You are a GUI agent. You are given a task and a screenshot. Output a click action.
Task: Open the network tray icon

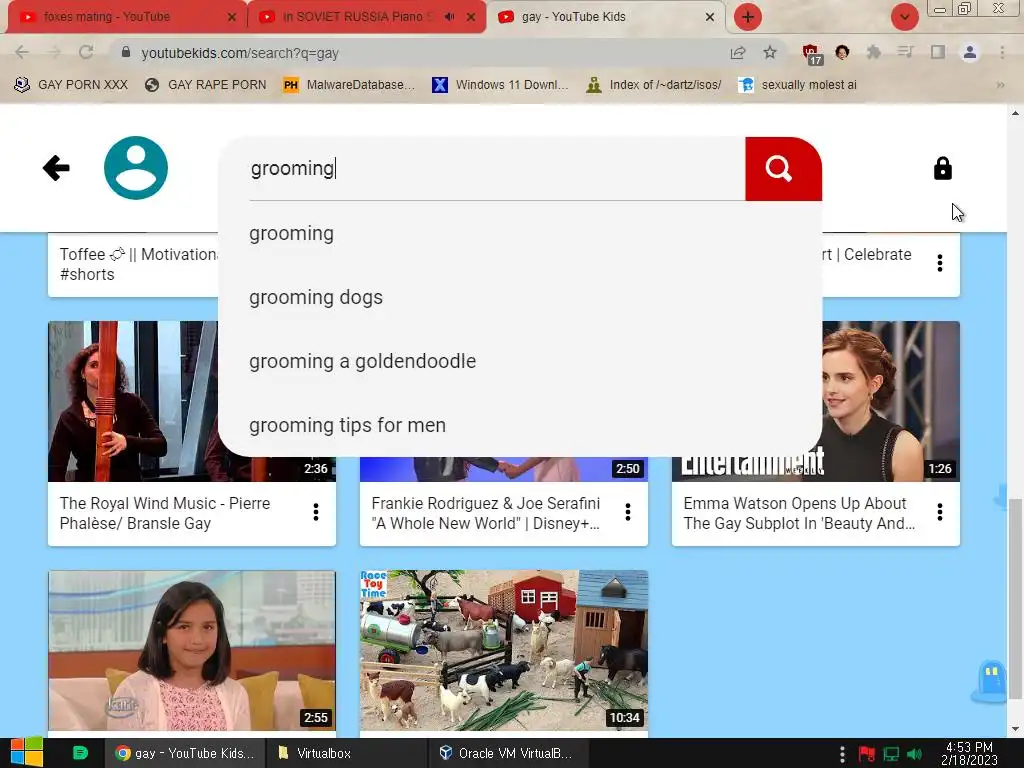tap(891, 754)
